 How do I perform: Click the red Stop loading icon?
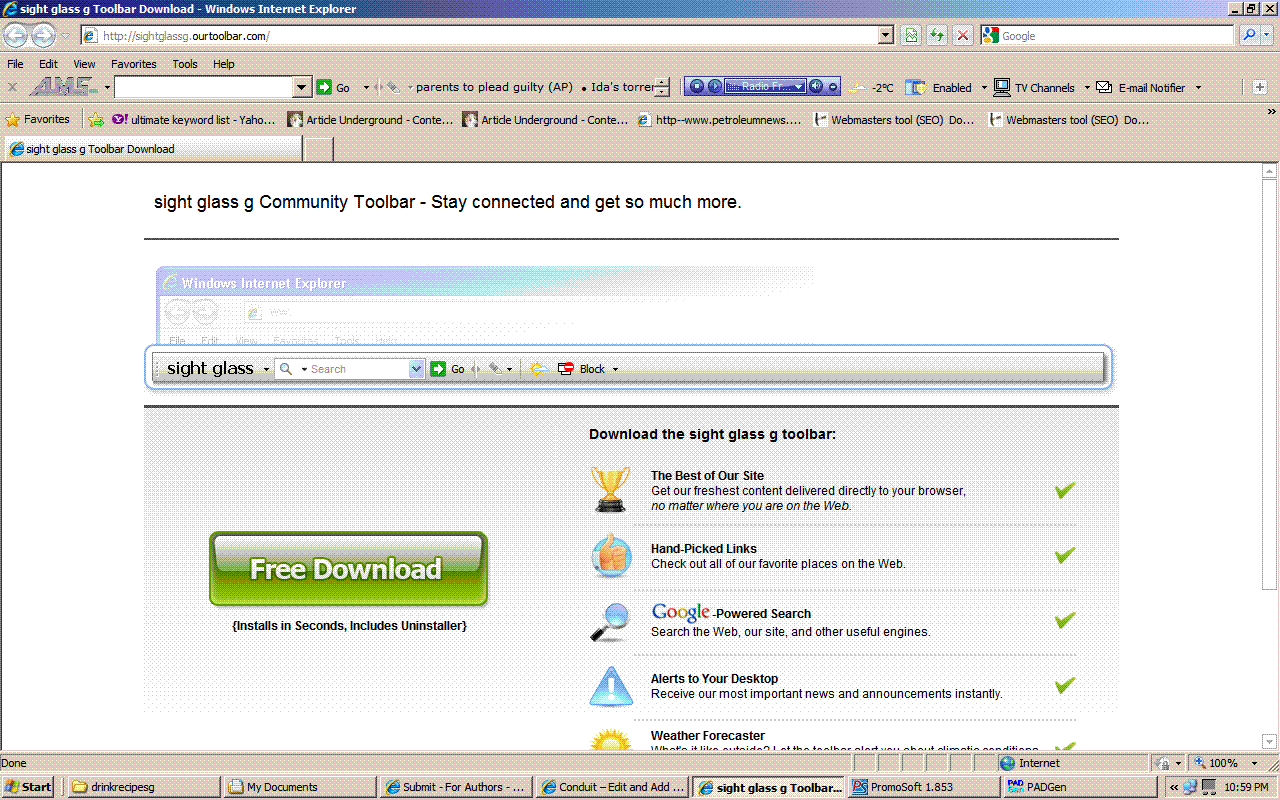pyautogui.click(x=963, y=36)
